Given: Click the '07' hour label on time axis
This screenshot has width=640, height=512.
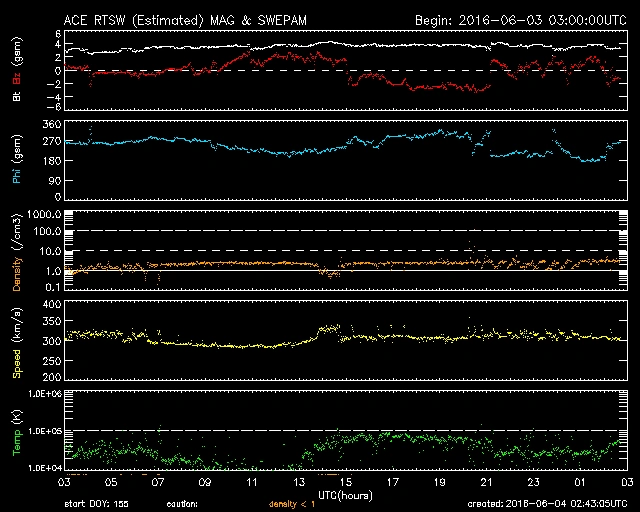Looking at the screenshot, I should coord(158,482).
